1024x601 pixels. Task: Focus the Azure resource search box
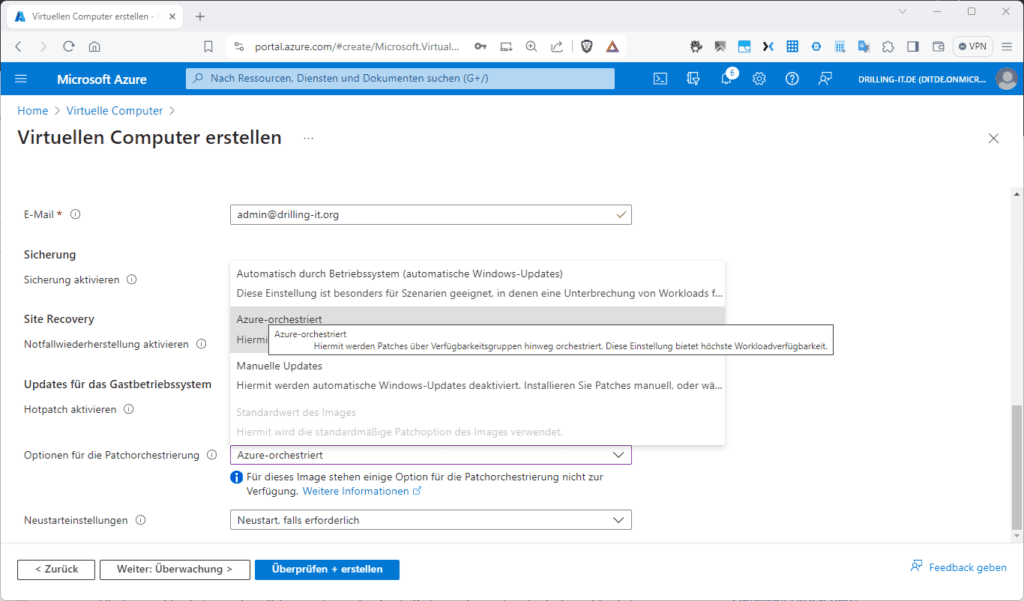[x=400, y=78]
